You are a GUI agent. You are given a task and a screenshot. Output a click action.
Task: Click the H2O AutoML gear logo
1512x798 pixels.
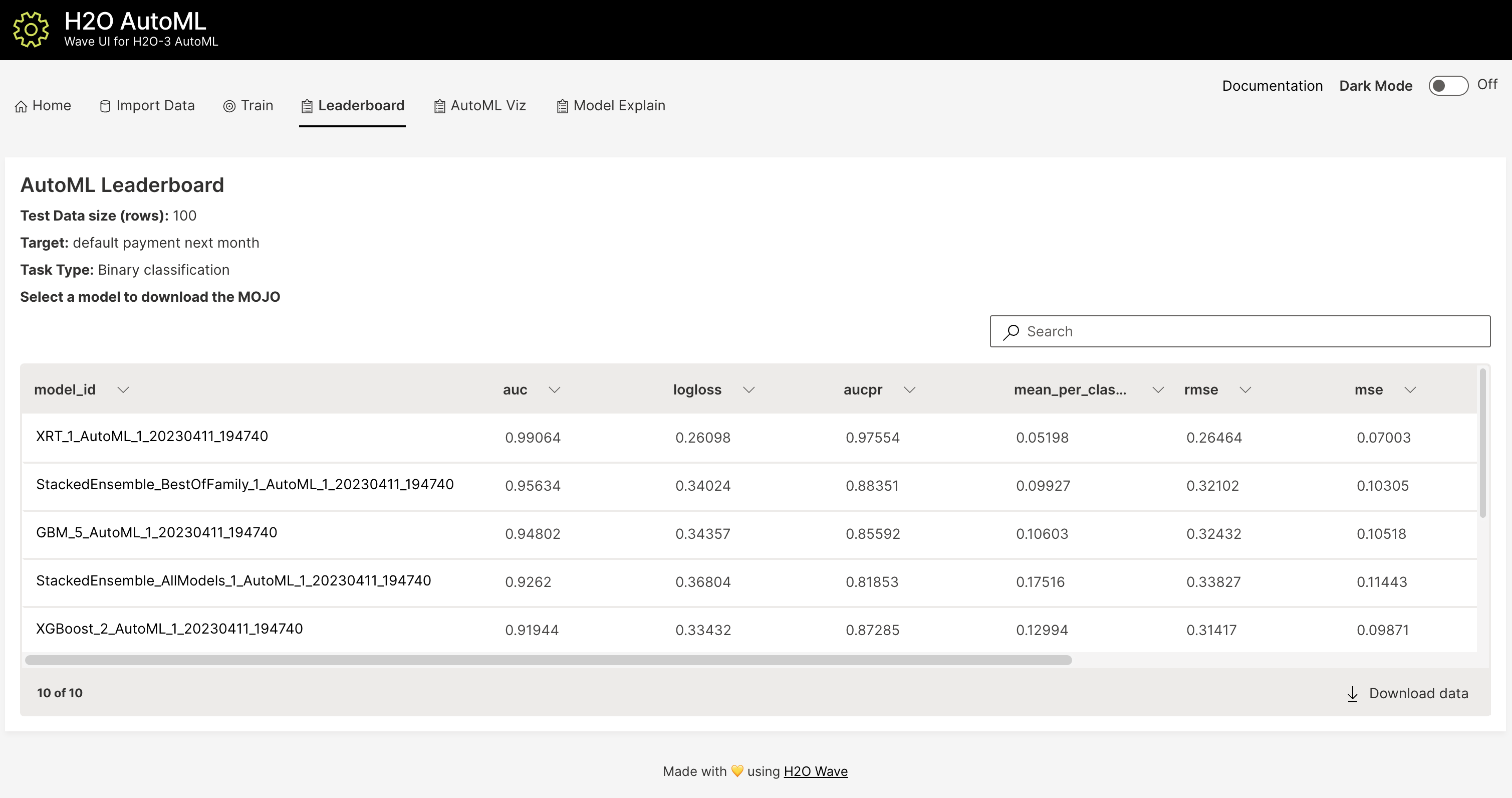coord(31,29)
